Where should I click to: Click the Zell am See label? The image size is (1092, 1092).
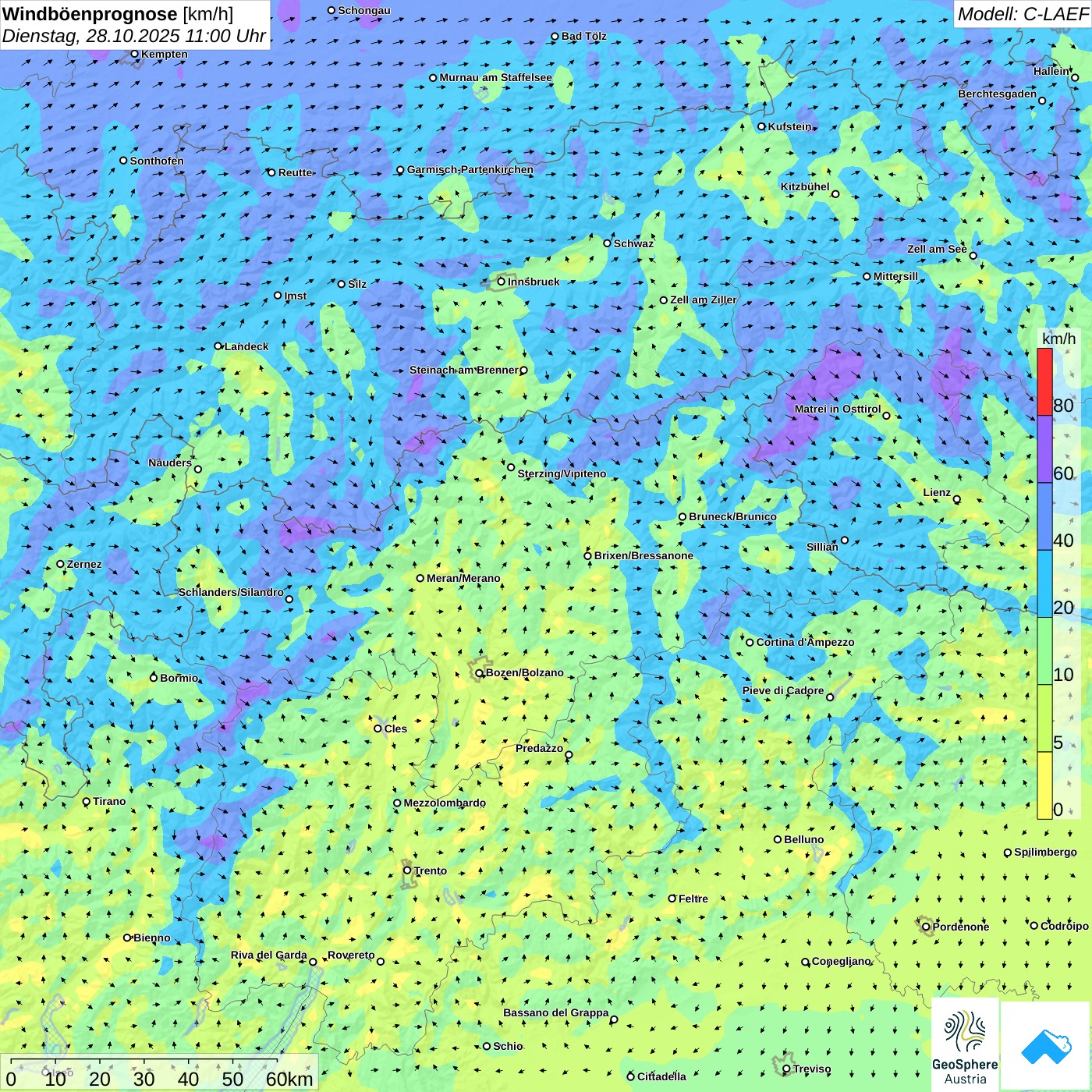pos(937,249)
